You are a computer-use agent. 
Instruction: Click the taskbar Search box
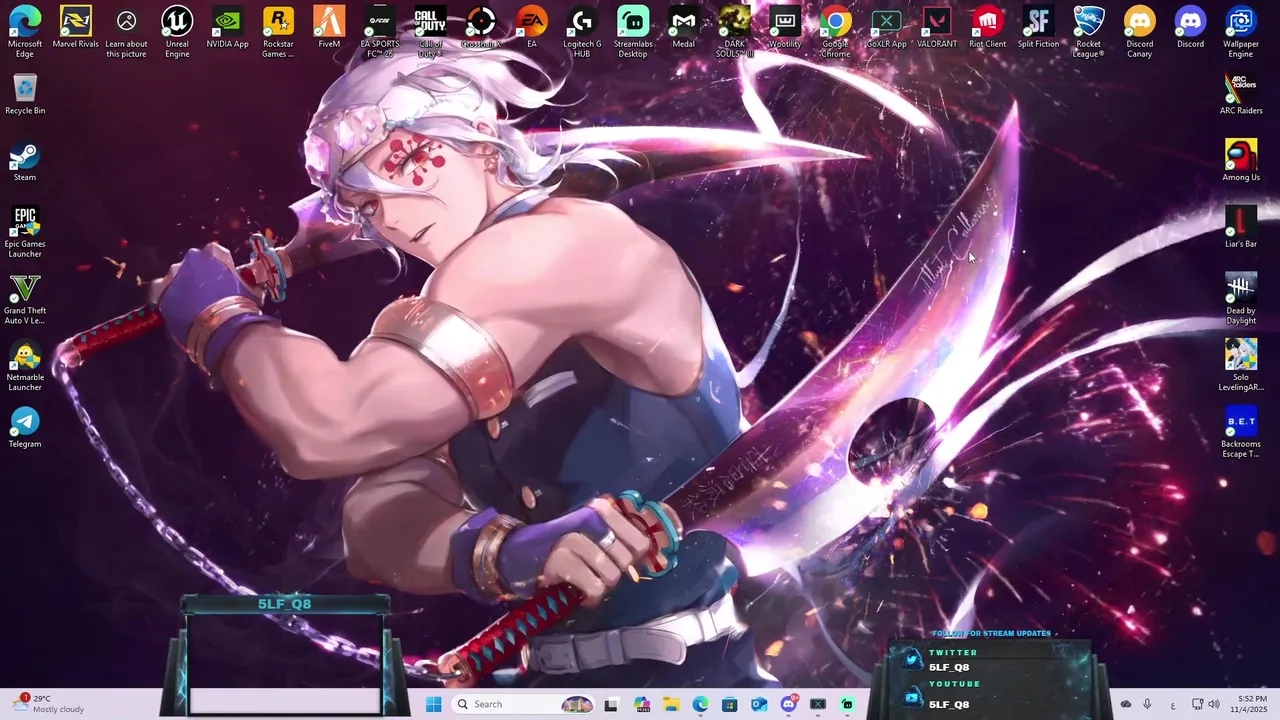pos(523,704)
